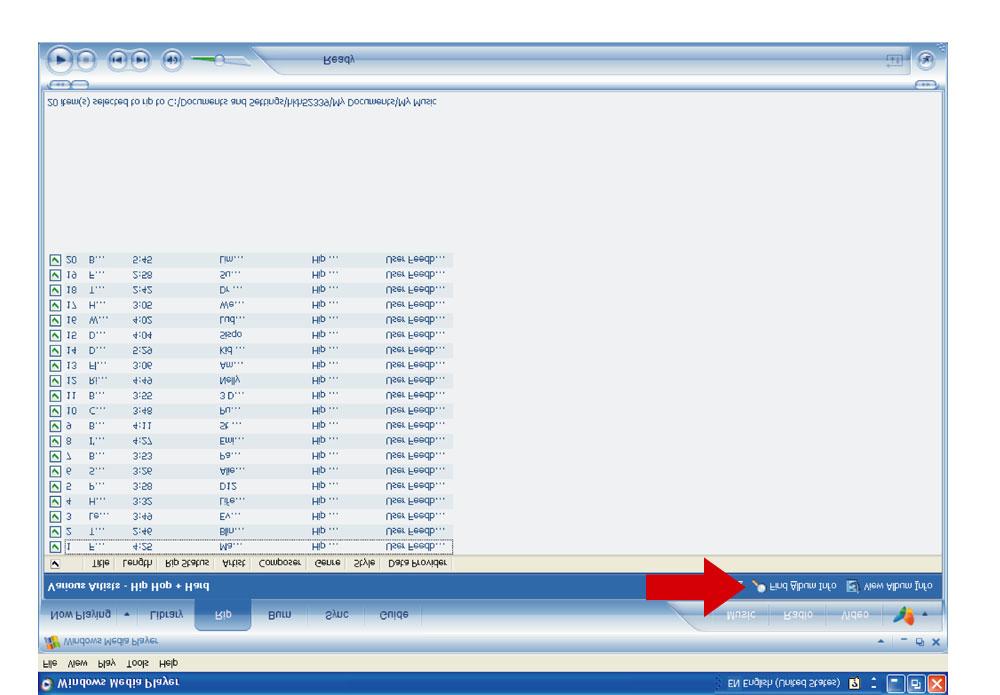Skip to the next track
Screen dimensions: 1000x695
pyautogui.click(x=140, y=61)
